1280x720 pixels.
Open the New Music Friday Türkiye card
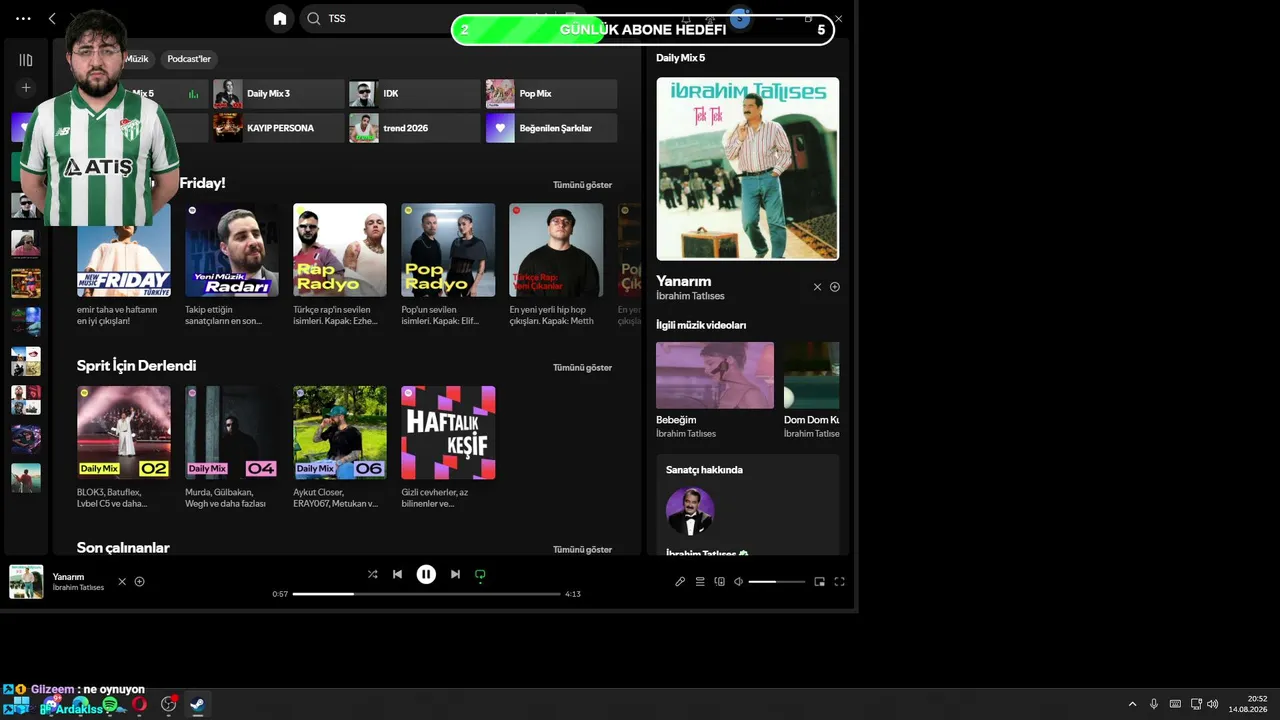124,265
